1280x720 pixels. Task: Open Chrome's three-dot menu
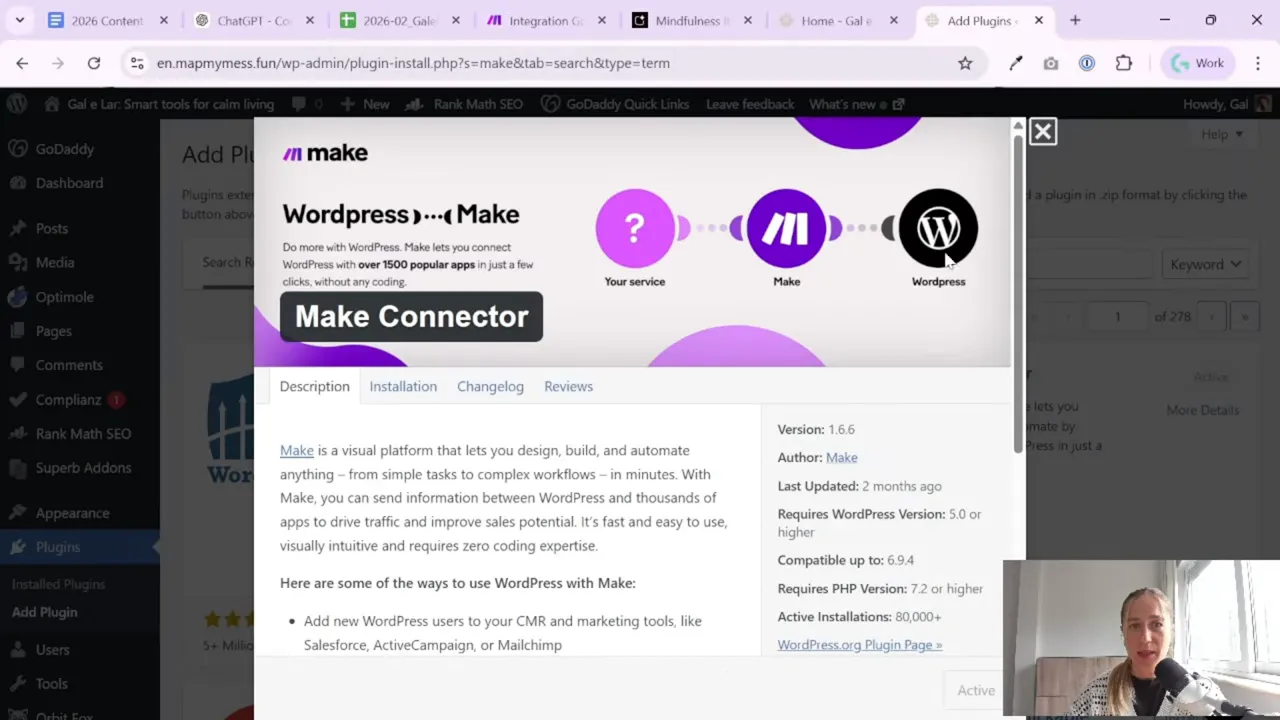click(x=1258, y=63)
